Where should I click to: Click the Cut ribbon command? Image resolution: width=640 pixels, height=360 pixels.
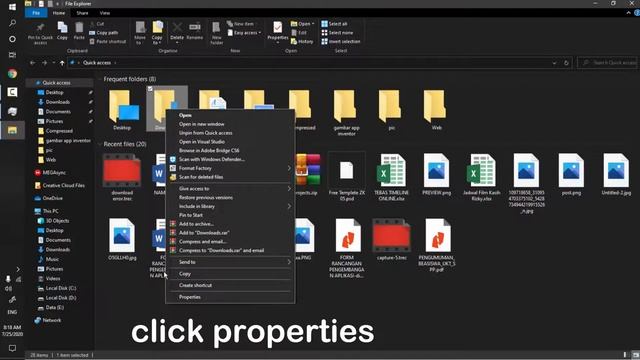97,24
